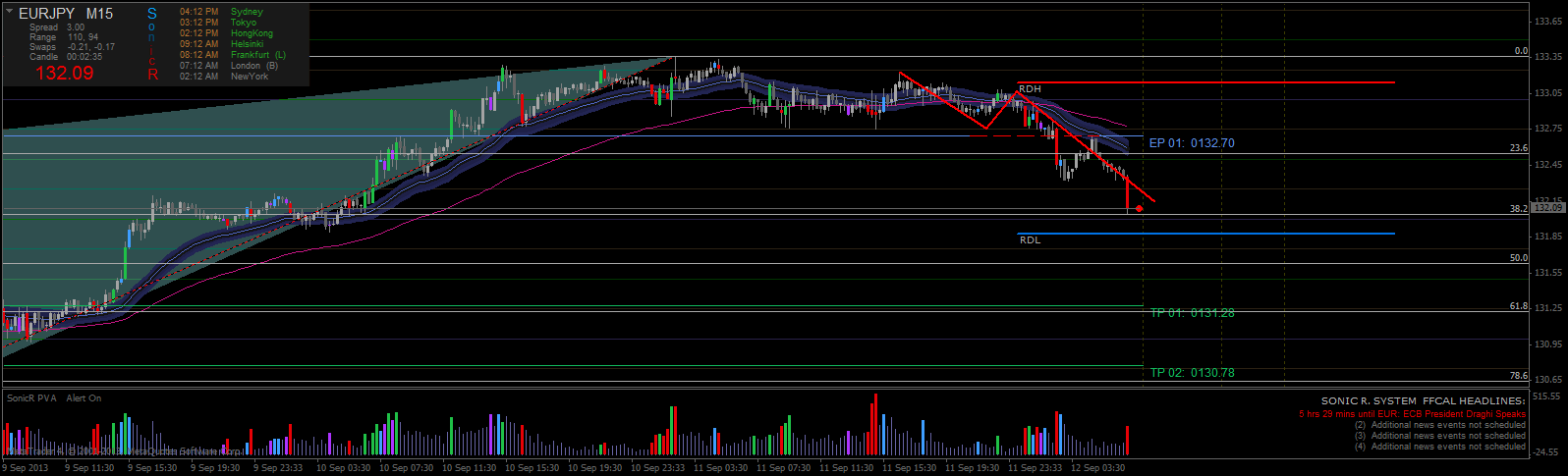Click the EP 01: 0132.70 entry label
1568x476 pixels.
(x=1192, y=143)
